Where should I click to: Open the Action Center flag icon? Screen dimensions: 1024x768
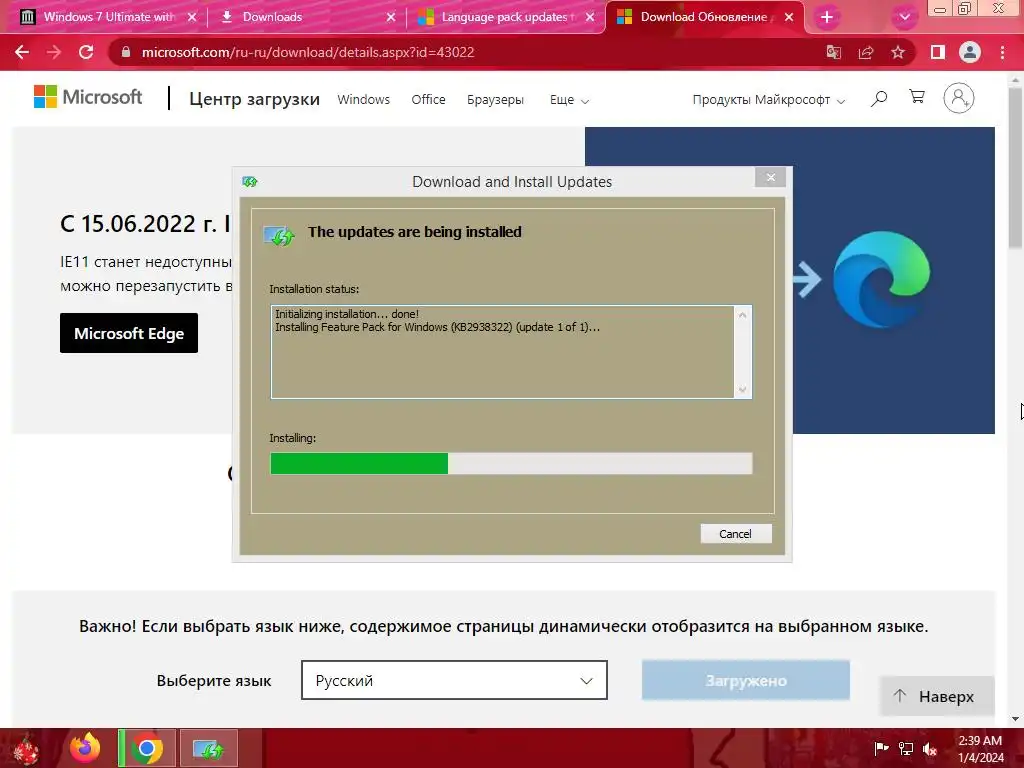(x=881, y=748)
